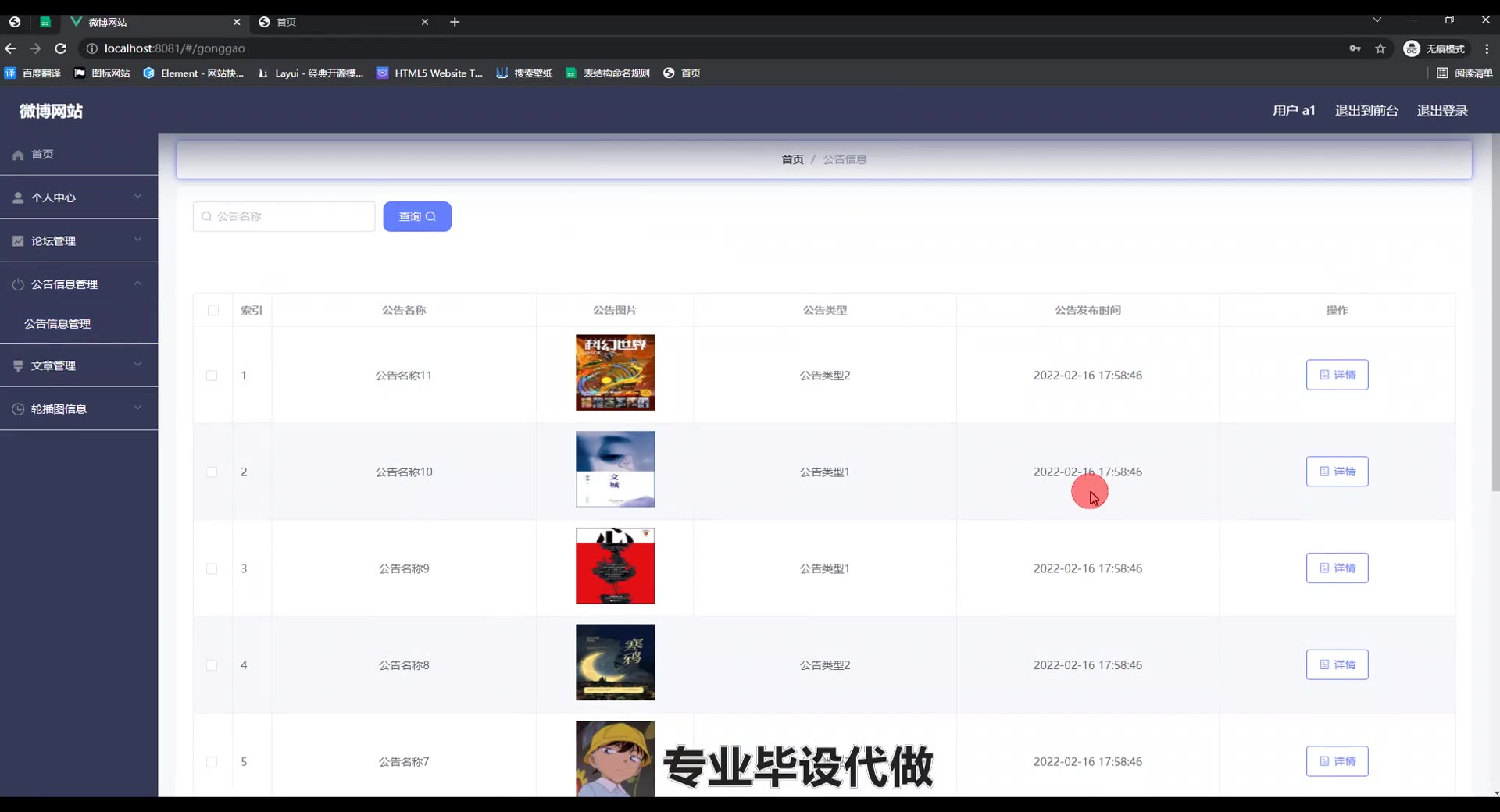Click the site info icon beside URL
Viewport: 1500px width, 812px height.
[x=91, y=48]
